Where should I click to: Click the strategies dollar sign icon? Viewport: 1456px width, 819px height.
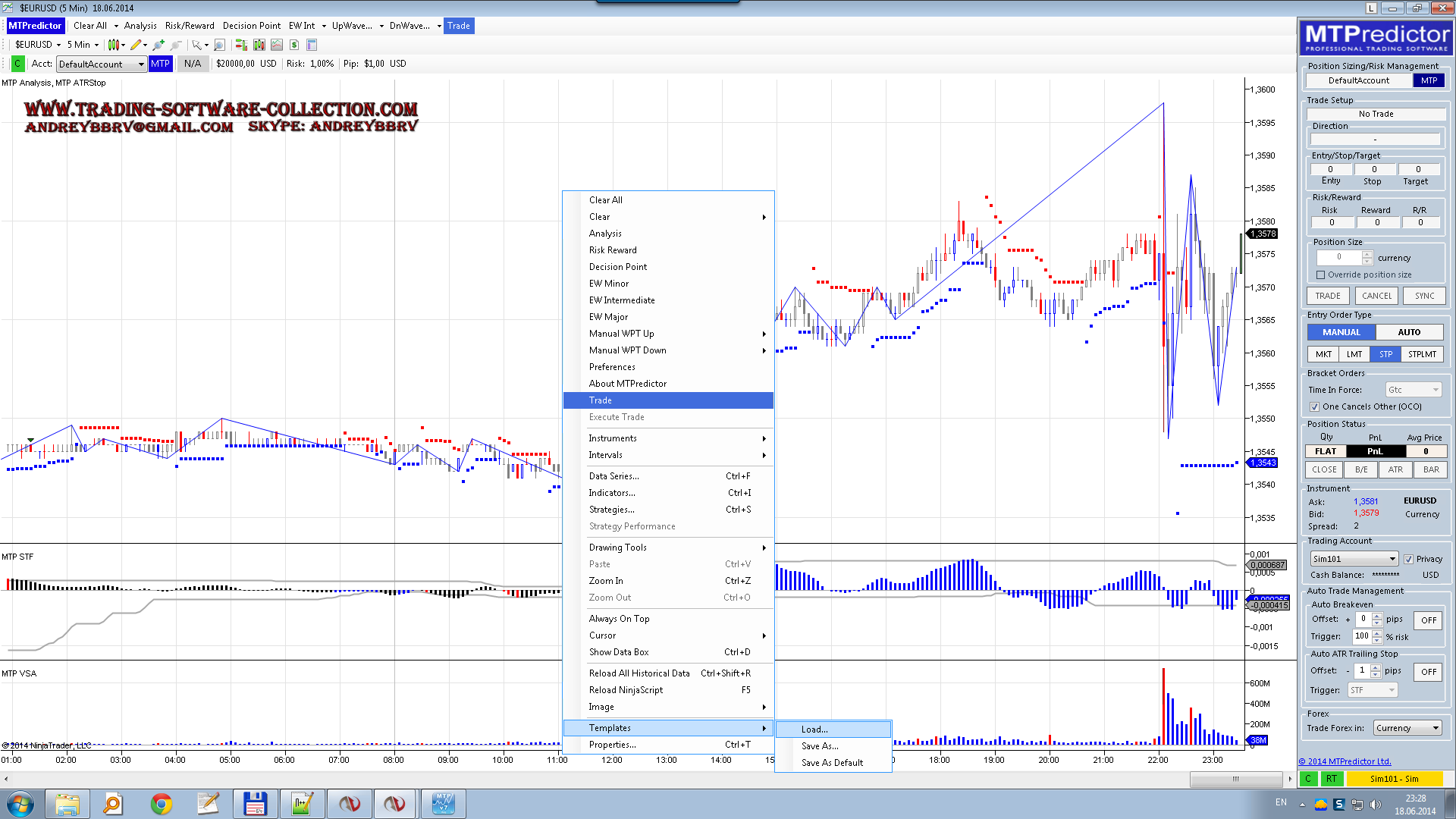point(294,45)
